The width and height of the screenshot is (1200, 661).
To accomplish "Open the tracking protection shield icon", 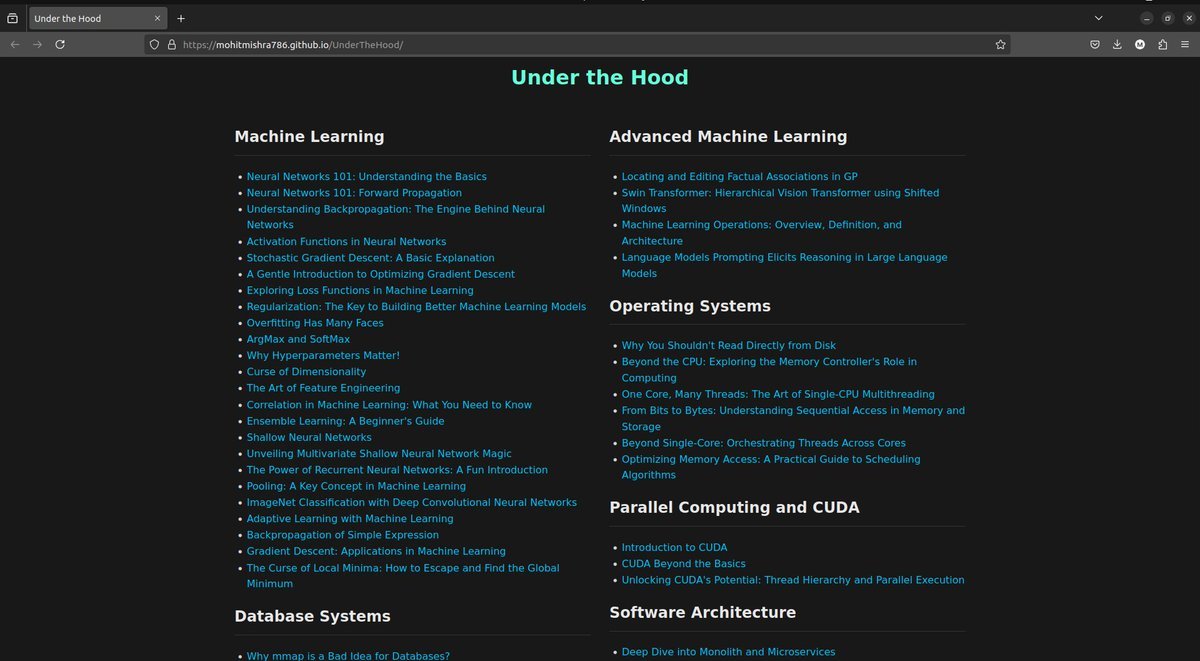I will [x=154, y=44].
